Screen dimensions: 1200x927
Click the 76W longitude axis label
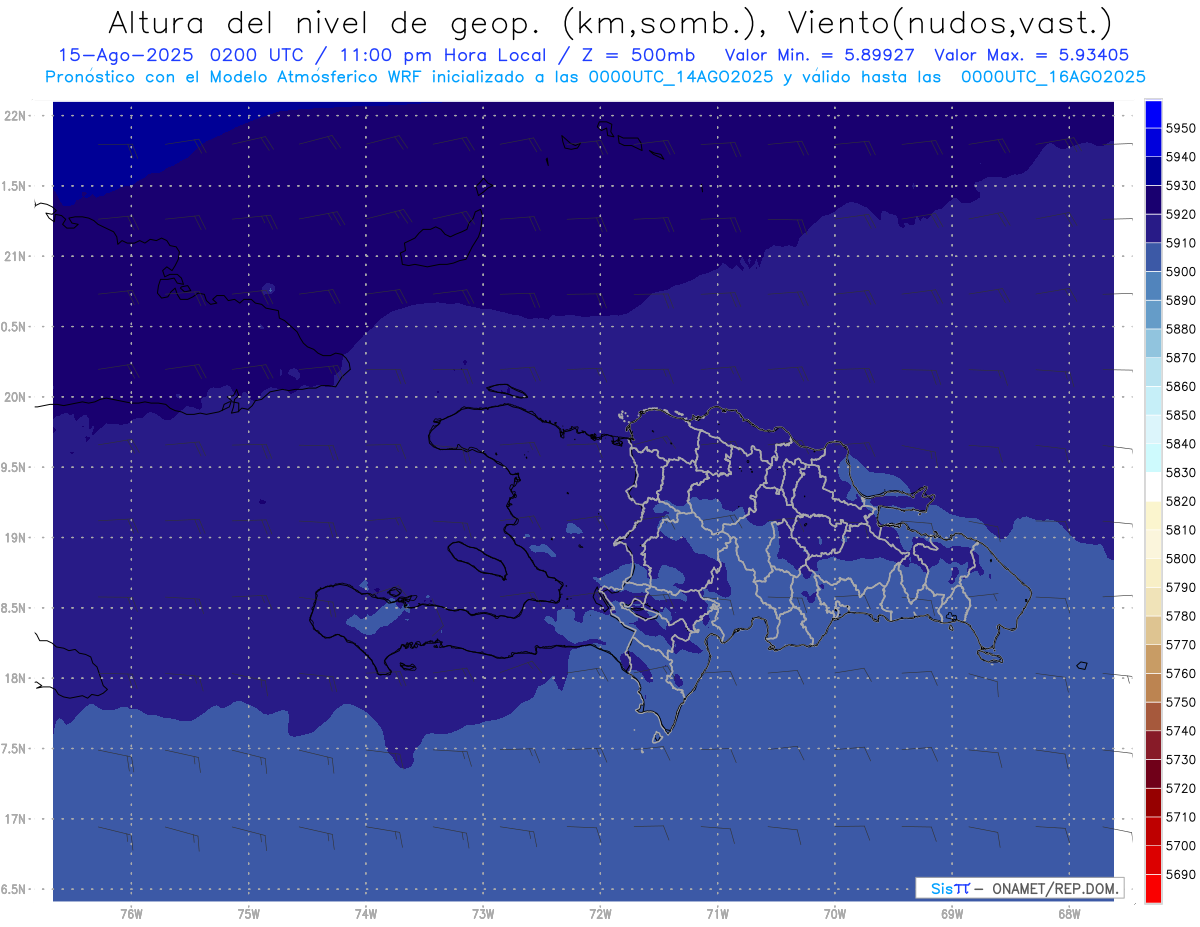[131, 913]
